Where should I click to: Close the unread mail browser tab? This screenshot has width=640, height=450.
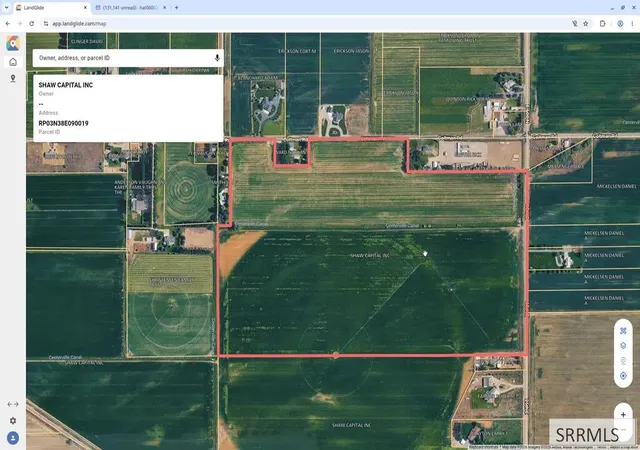click(x=164, y=8)
